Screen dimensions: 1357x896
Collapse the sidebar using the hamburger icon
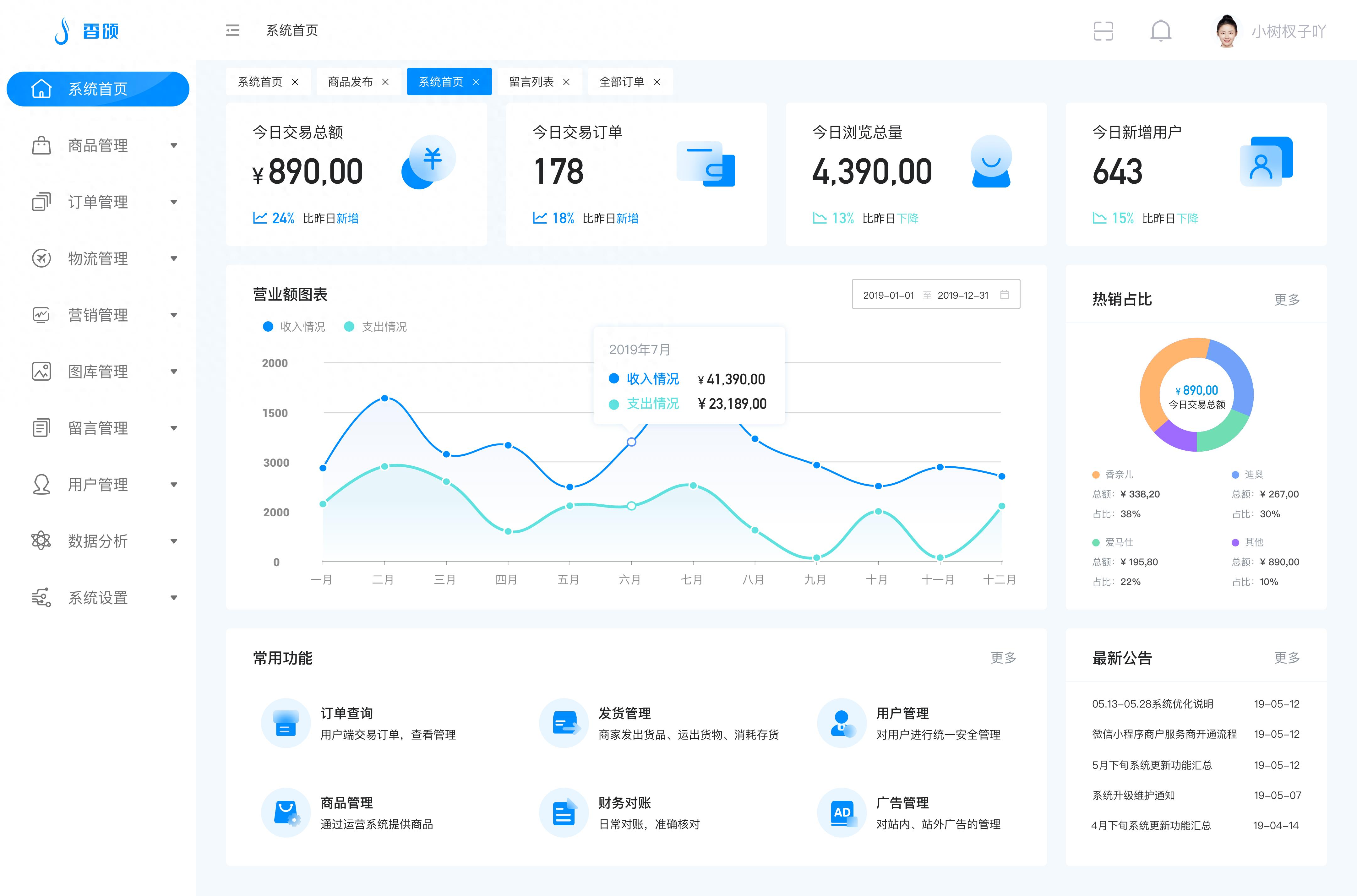click(x=233, y=31)
